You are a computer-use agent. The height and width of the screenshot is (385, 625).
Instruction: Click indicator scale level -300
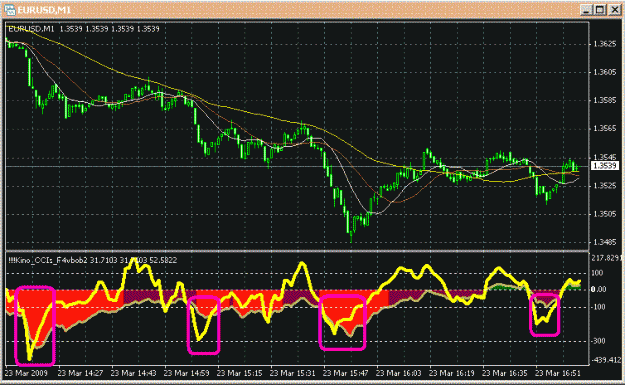click(598, 341)
